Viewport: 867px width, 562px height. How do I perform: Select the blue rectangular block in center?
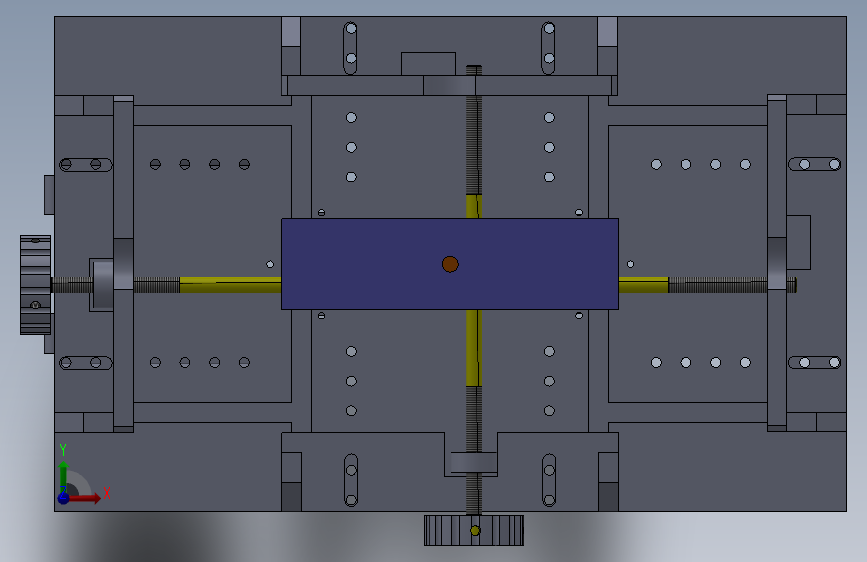pos(450,264)
